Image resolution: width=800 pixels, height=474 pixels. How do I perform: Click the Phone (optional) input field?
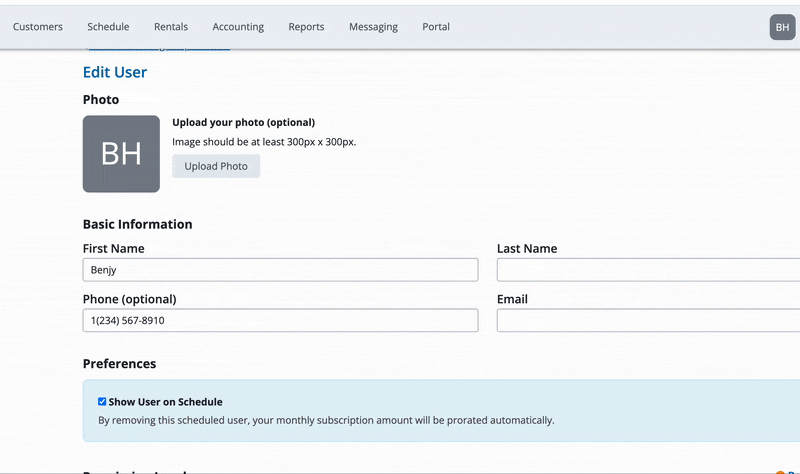pyautogui.click(x=281, y=320)
